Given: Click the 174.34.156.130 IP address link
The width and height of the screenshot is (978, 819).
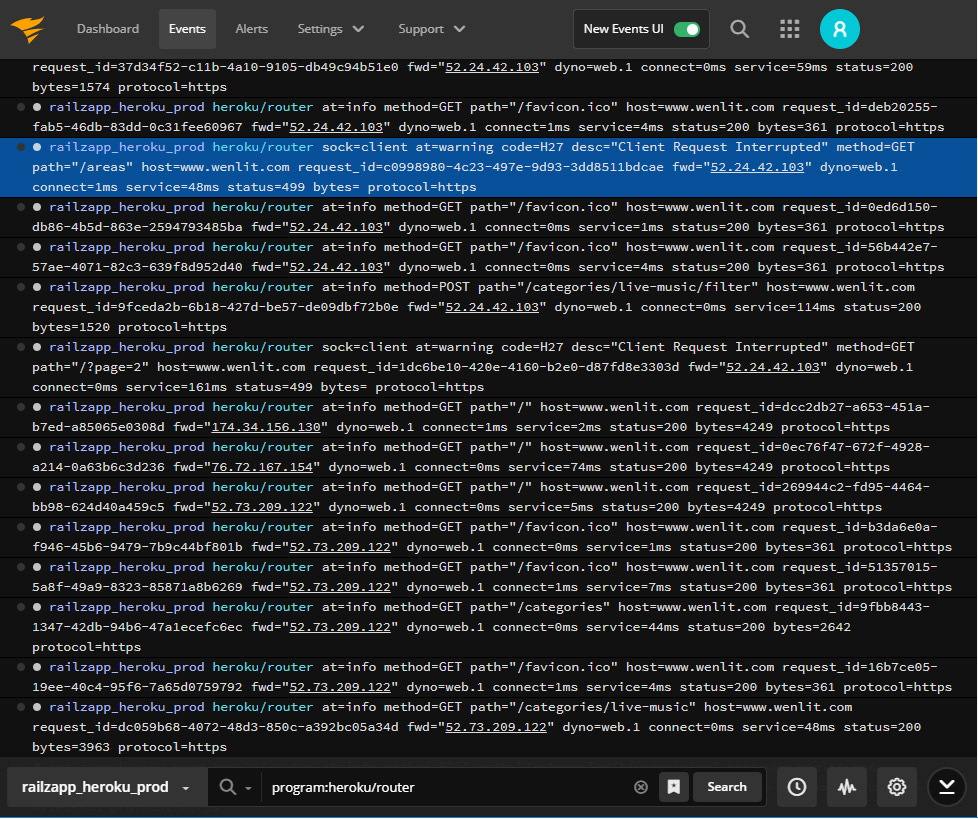Looking at the screenshot, I should (266, 427).
